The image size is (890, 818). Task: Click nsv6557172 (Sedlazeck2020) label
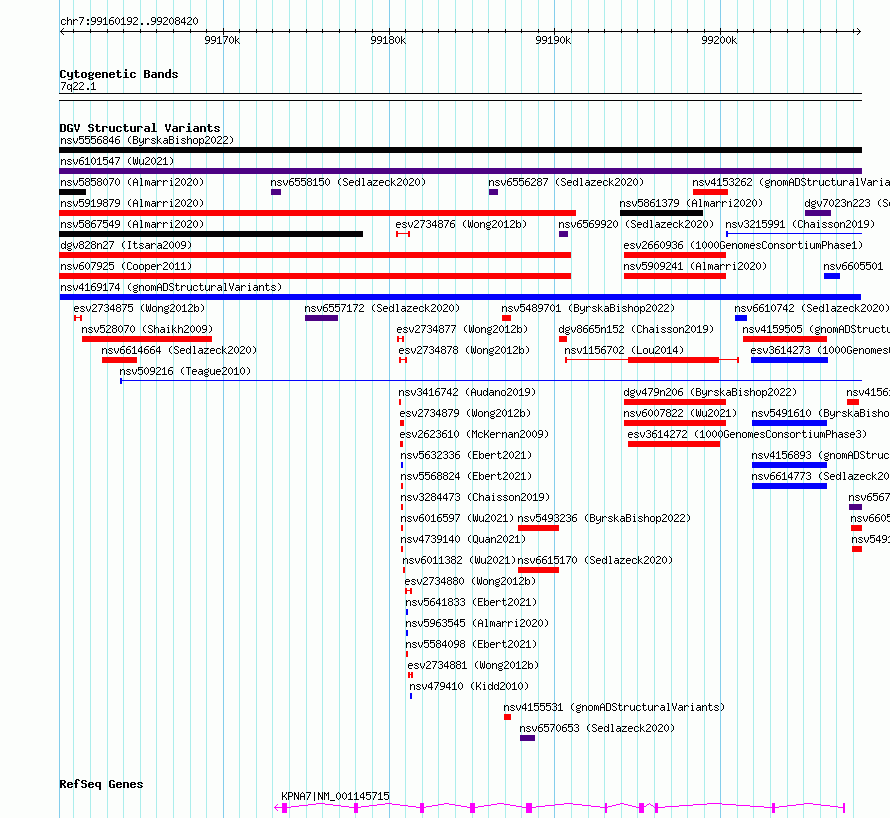tap(382, 308)
